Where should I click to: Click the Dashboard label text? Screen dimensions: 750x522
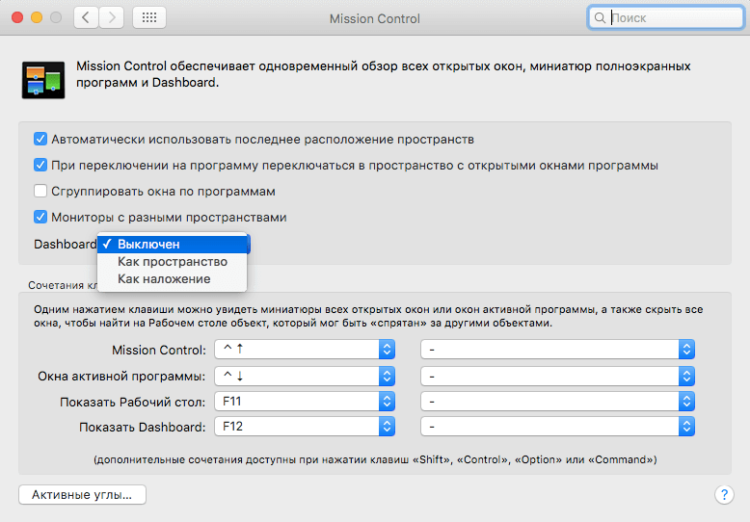pos(65,244)
